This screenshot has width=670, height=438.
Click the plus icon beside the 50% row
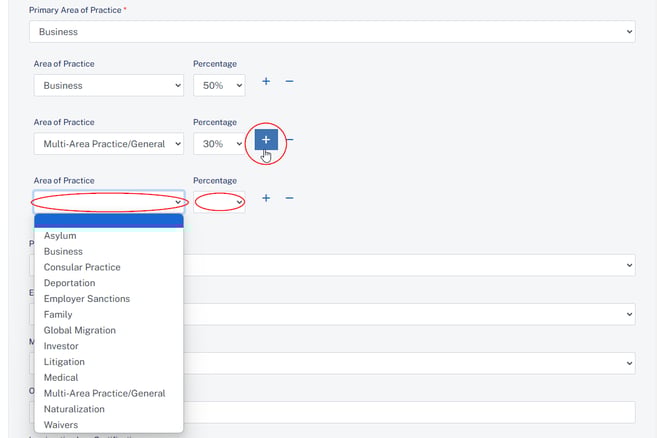pyautogui.click(x=266, y=81)
